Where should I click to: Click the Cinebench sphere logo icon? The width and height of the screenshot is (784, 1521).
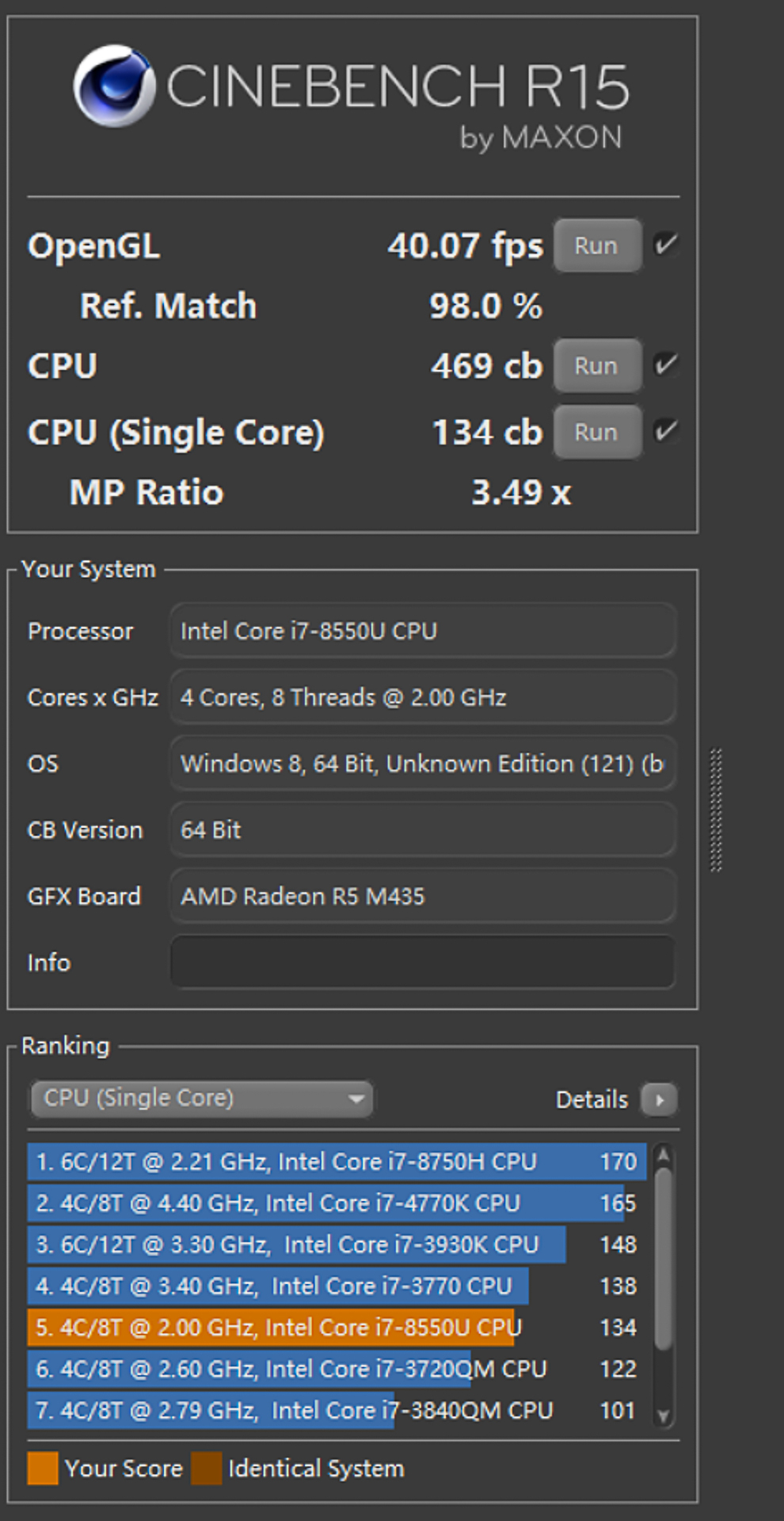(114, 86)
